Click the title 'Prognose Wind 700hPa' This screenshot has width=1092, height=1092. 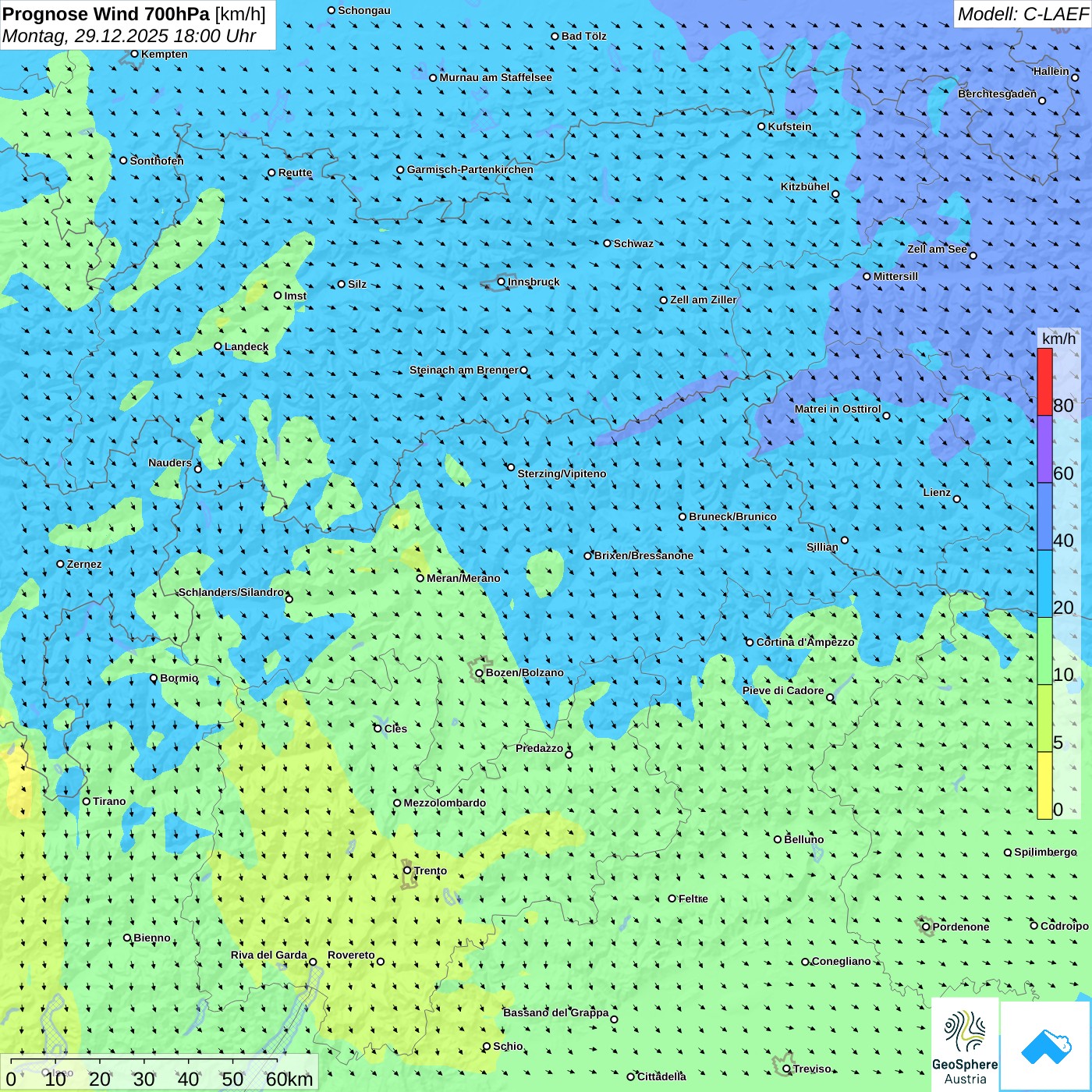click(107, 14)
